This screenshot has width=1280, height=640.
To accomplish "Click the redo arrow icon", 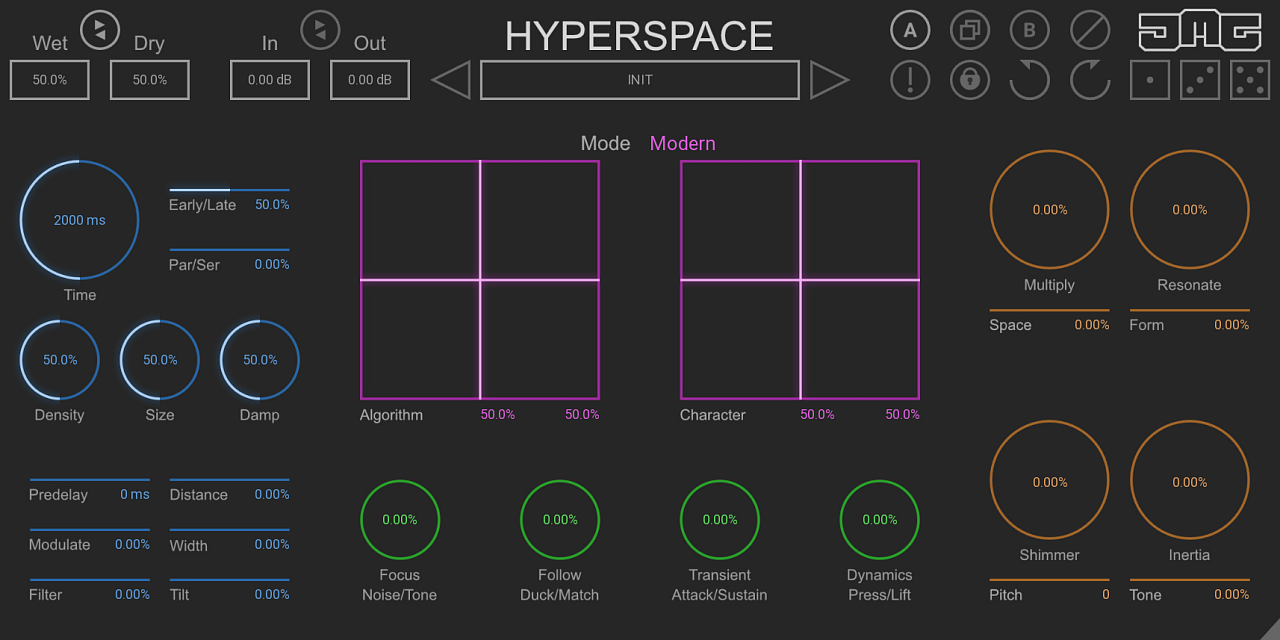I will [x=1089, y=80].
